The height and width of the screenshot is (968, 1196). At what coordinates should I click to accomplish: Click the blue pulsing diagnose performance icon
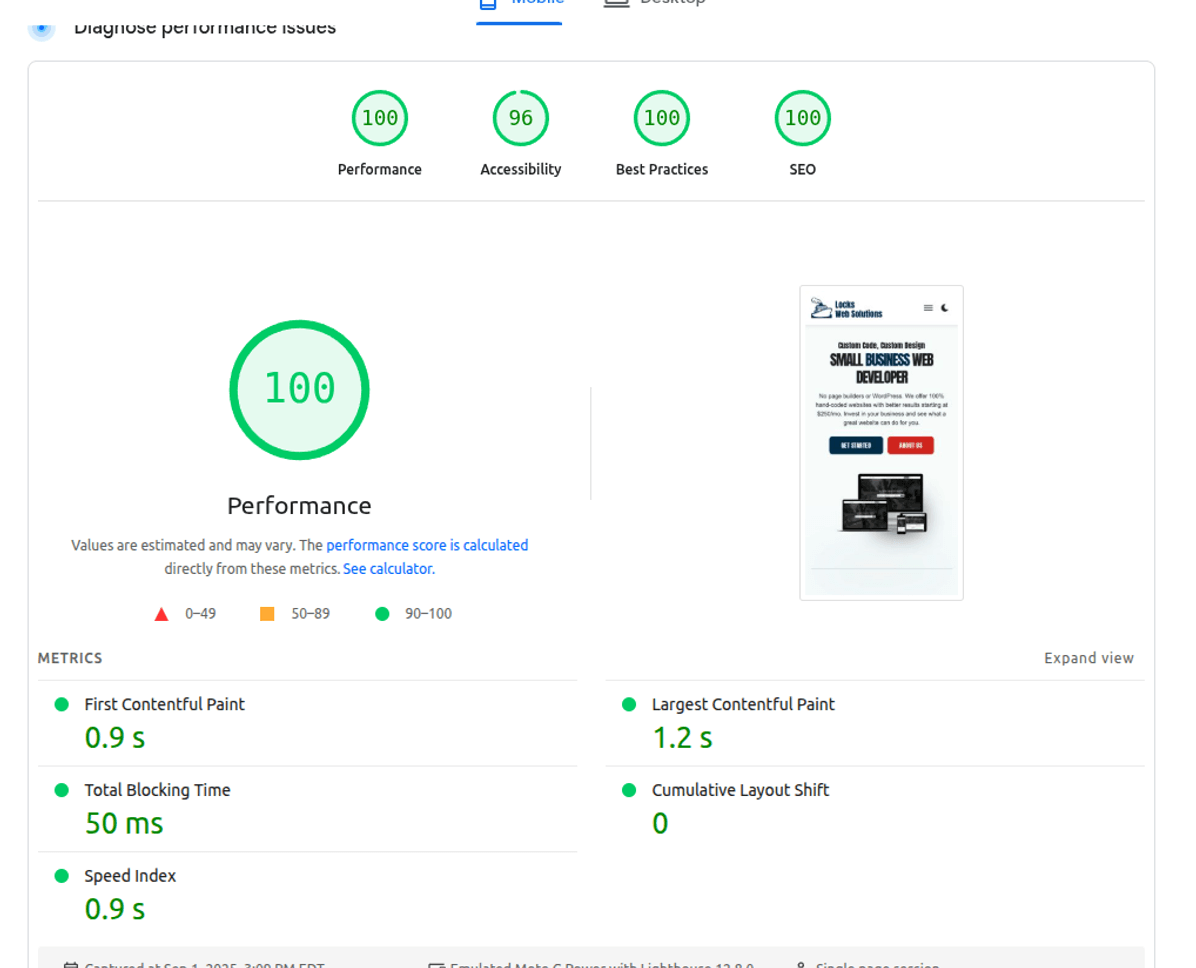coord(41,27)
